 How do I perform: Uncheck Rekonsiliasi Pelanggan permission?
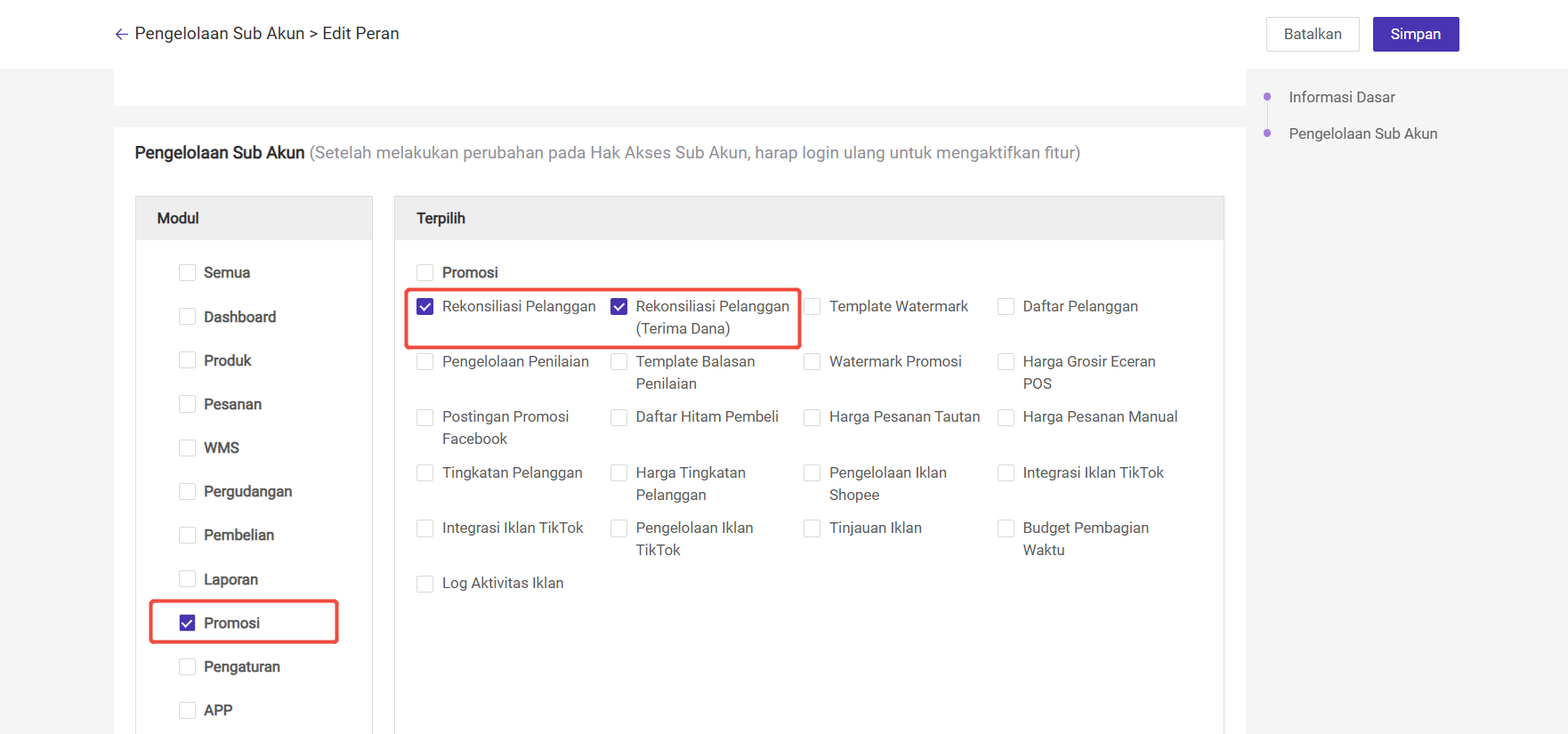tap(425, 307)
